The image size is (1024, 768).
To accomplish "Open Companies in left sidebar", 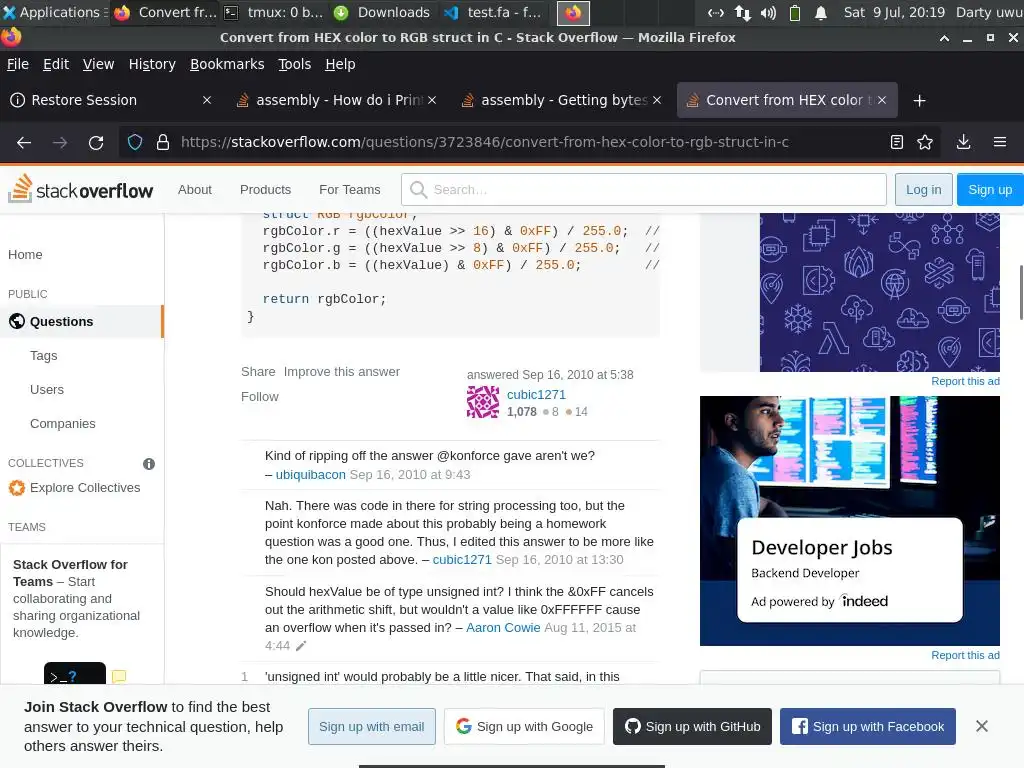I will [x=63, y=423].
